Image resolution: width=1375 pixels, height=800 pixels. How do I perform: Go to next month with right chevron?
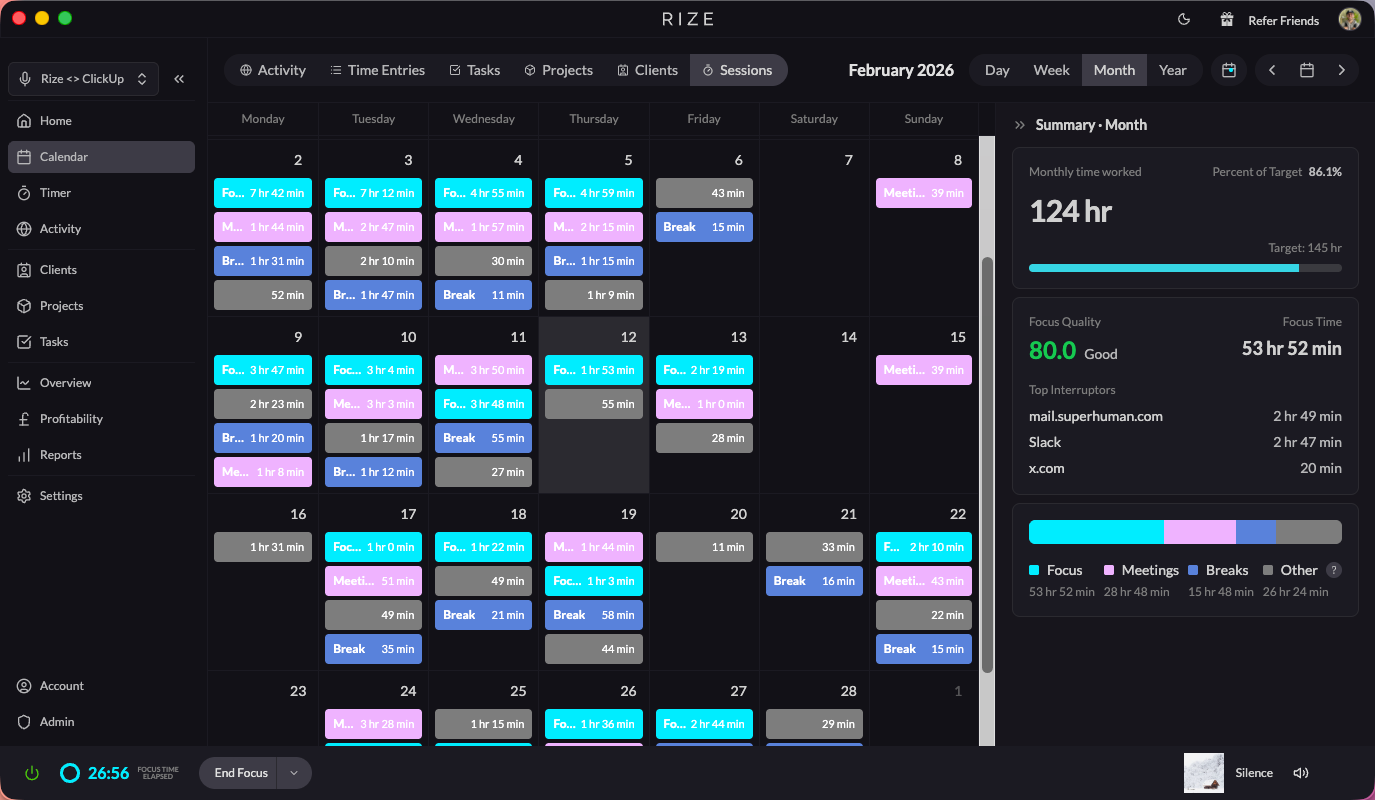pyautogui.click(x=1341, y=70)
